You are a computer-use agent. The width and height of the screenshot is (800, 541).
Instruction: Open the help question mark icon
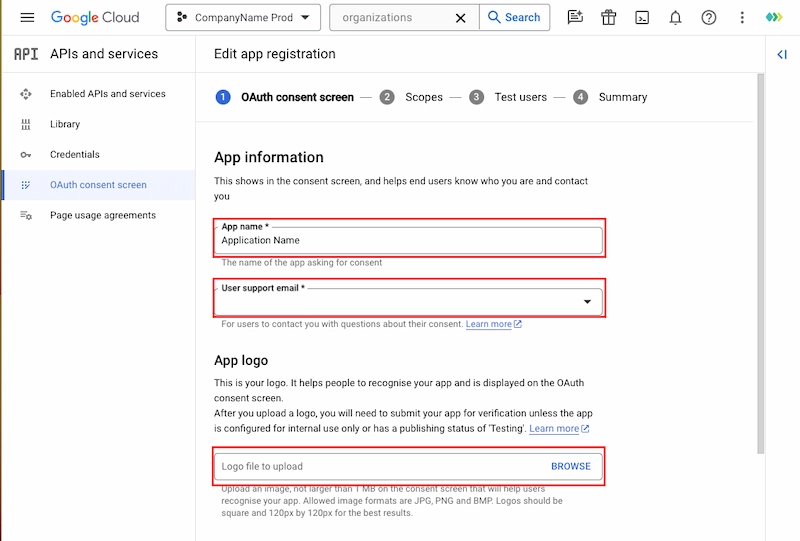tap(708, 18)
